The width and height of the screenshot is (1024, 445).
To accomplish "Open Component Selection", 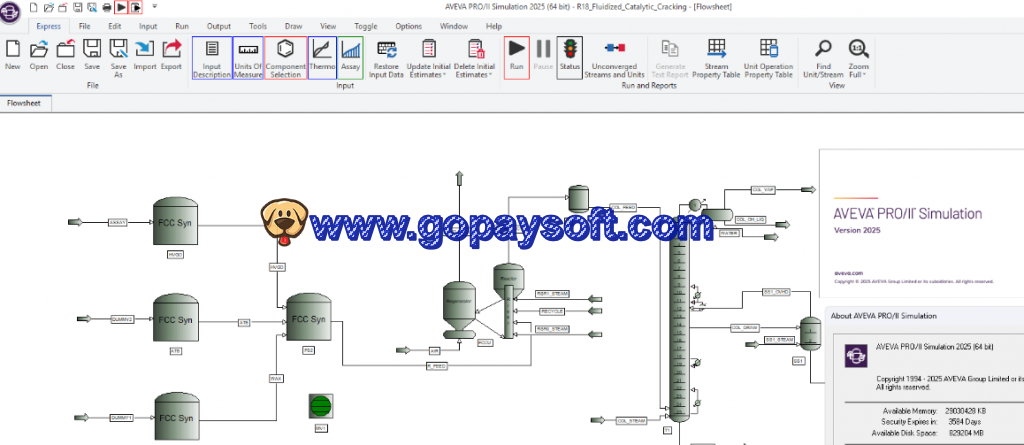I will point(285,58).
